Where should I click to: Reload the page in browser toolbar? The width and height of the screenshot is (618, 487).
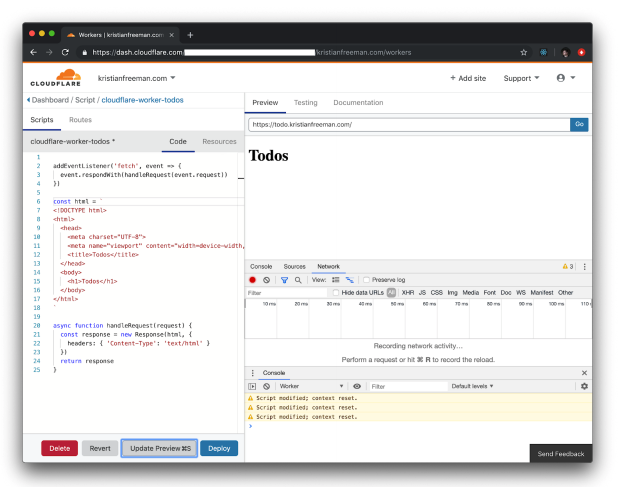coord(65,52)
